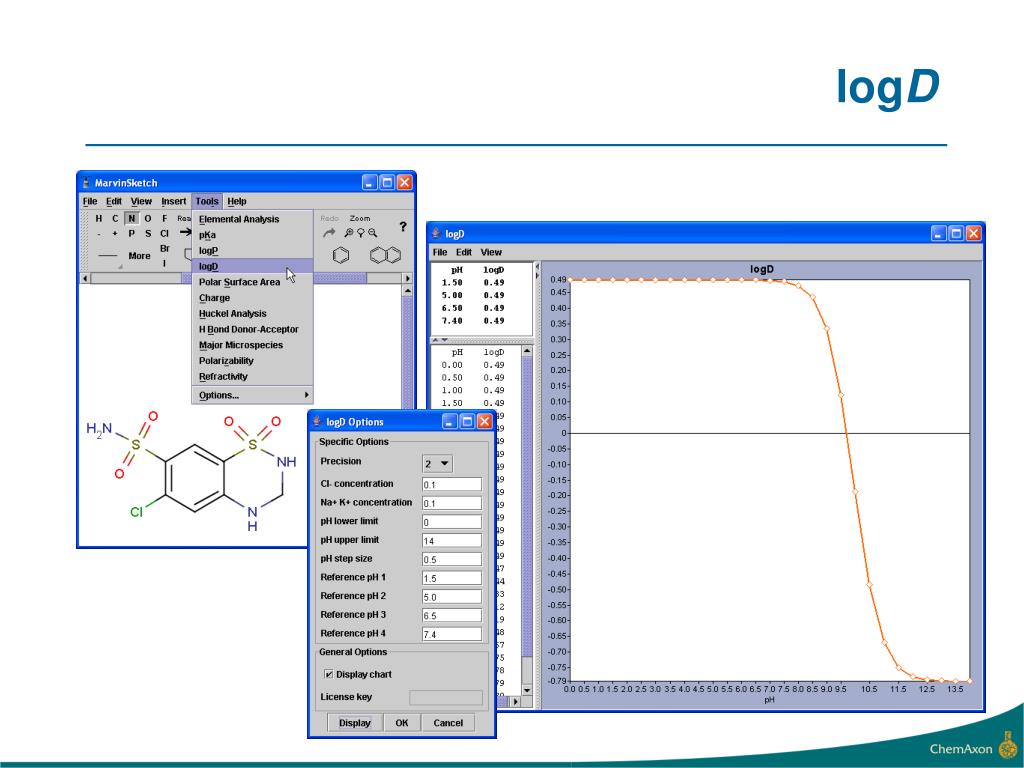Screen dimensions: 1024x768
Task: Click Cl- concentration input field
Action: pyautogui.click(x=452, y=485)
